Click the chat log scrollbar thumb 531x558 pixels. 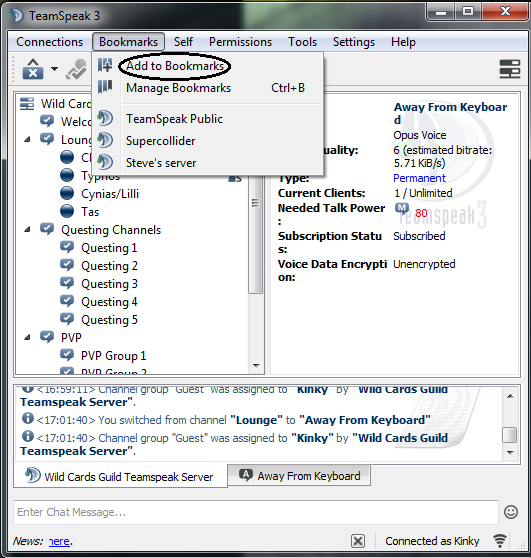(x=510, y=435)
